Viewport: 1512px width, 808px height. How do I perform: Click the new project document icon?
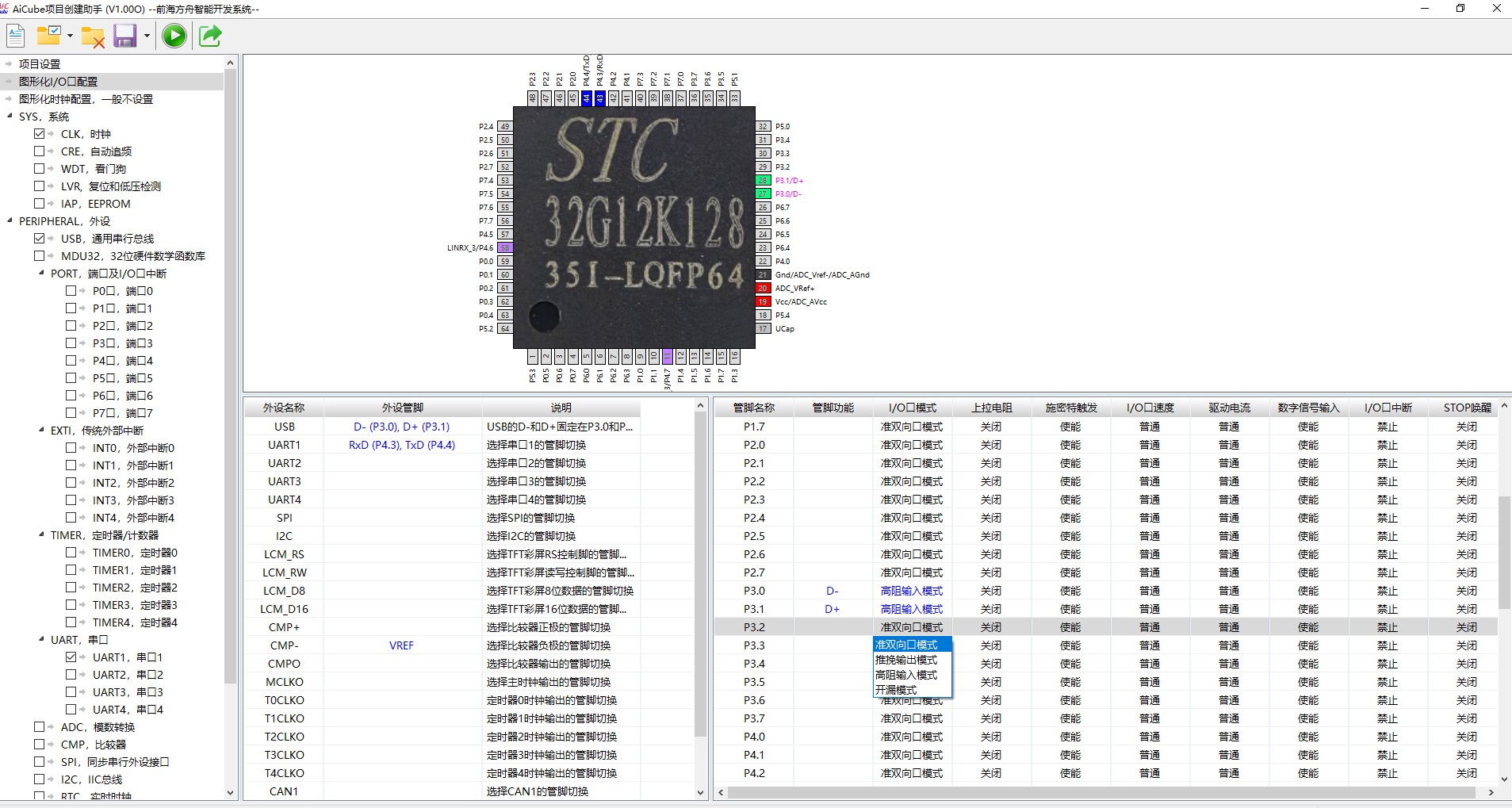[x=16, y=36]
